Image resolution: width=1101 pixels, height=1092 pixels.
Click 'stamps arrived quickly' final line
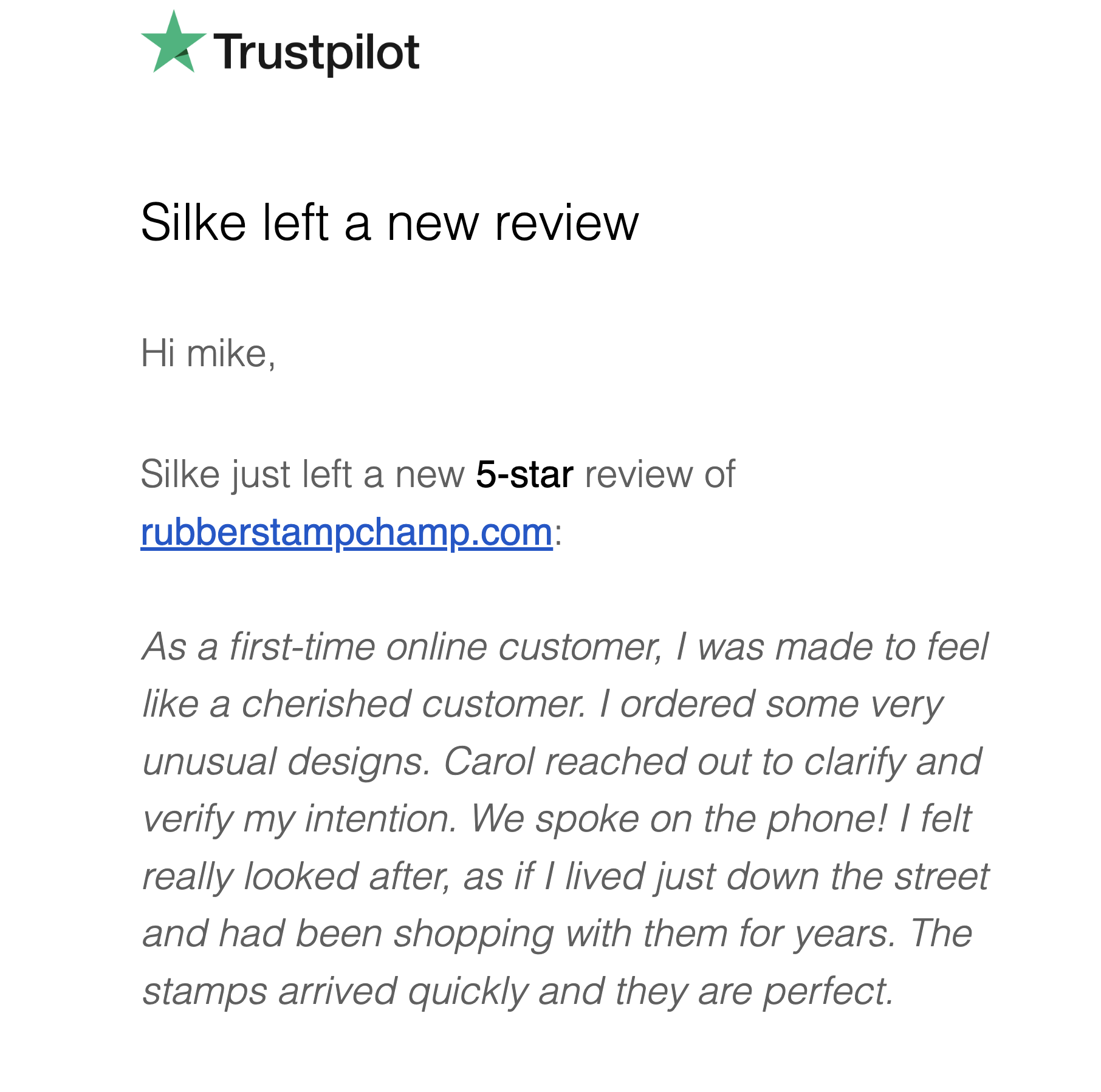(335, 992)
